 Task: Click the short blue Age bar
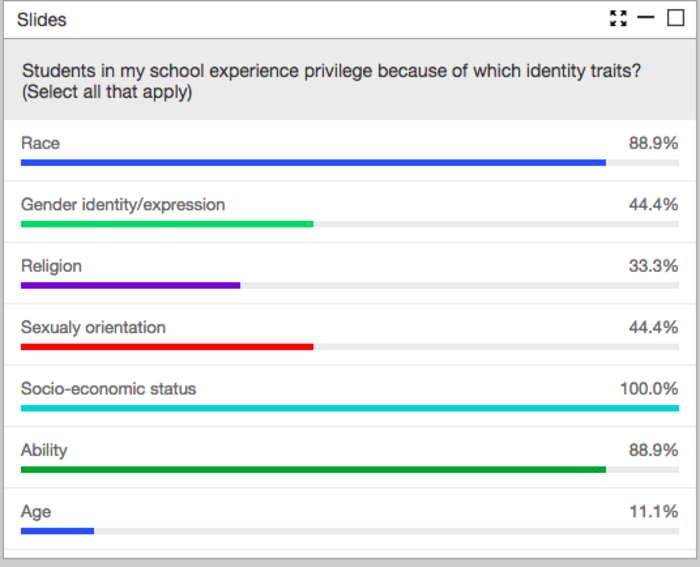(x=57, y=530)
